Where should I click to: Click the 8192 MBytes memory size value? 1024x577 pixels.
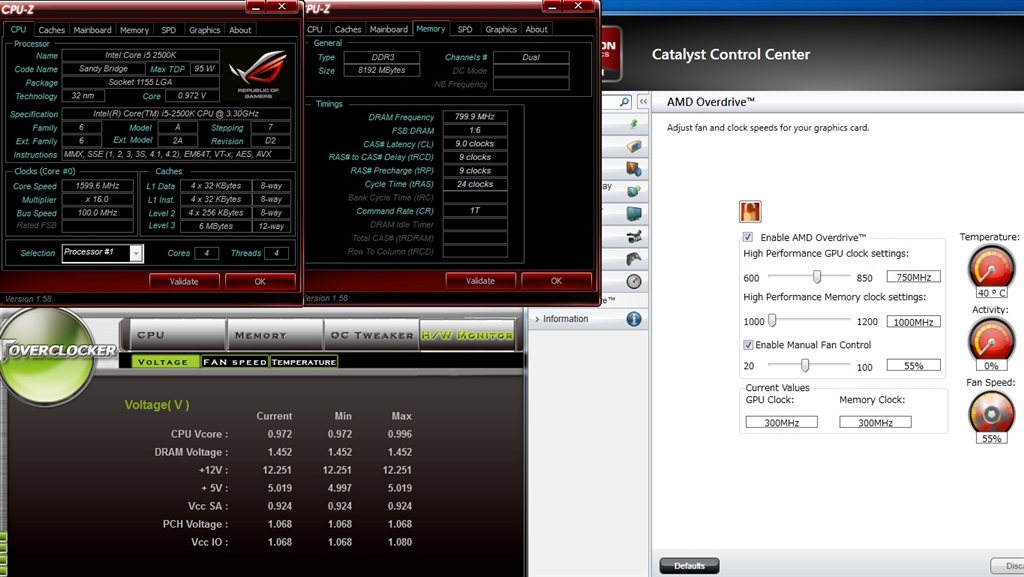pyautogui.click(x=381, y=70)
